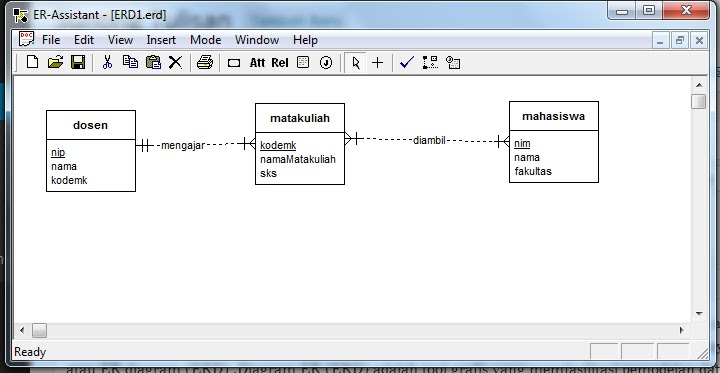Print the diagram with printer icon
Screen dimensions: 720x373
click(x=205, y=62)
